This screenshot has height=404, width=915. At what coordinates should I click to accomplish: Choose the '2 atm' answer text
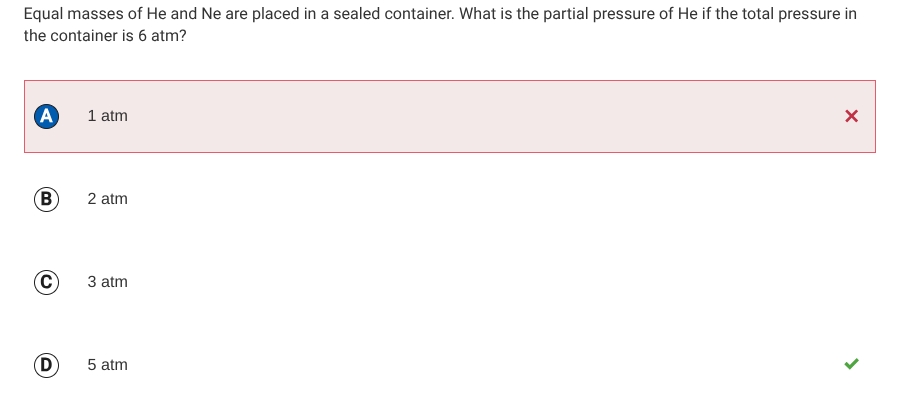click(107, 199)
